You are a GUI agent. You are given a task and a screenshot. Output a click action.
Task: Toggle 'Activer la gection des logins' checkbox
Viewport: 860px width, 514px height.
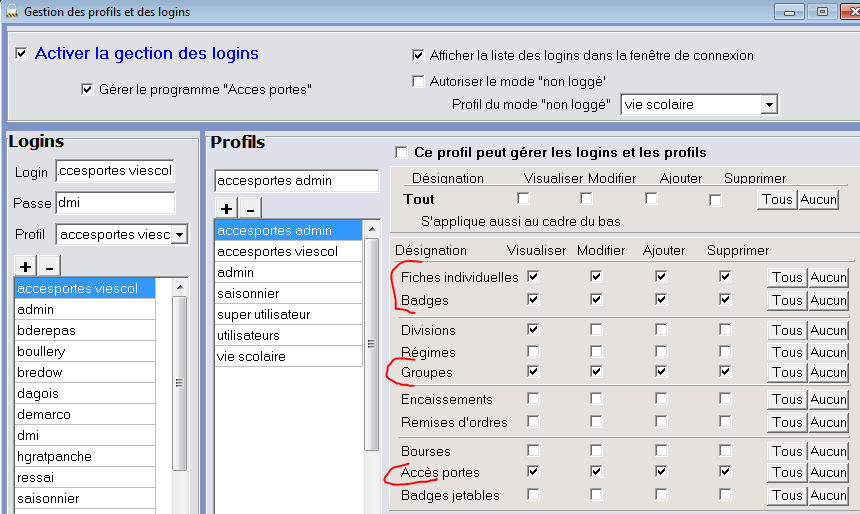[22, 54]
